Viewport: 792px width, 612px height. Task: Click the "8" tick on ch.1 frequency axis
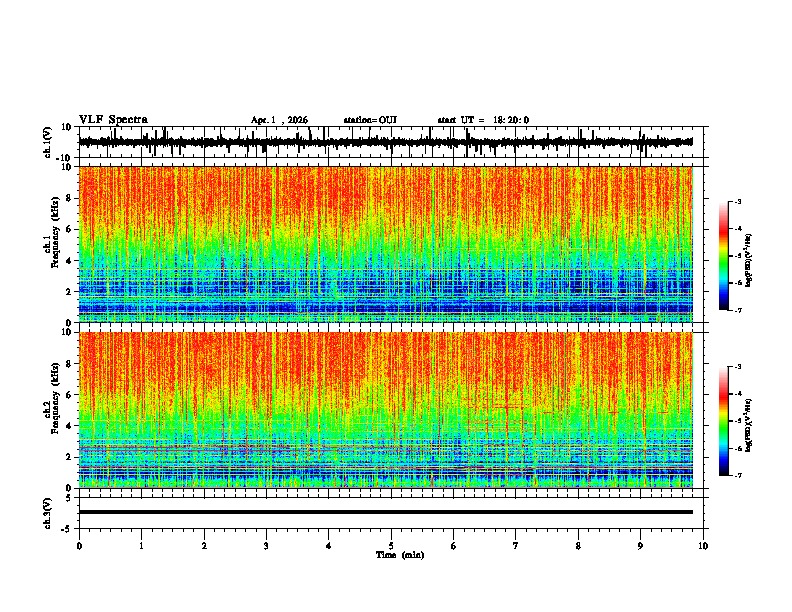tap(70, 198)
